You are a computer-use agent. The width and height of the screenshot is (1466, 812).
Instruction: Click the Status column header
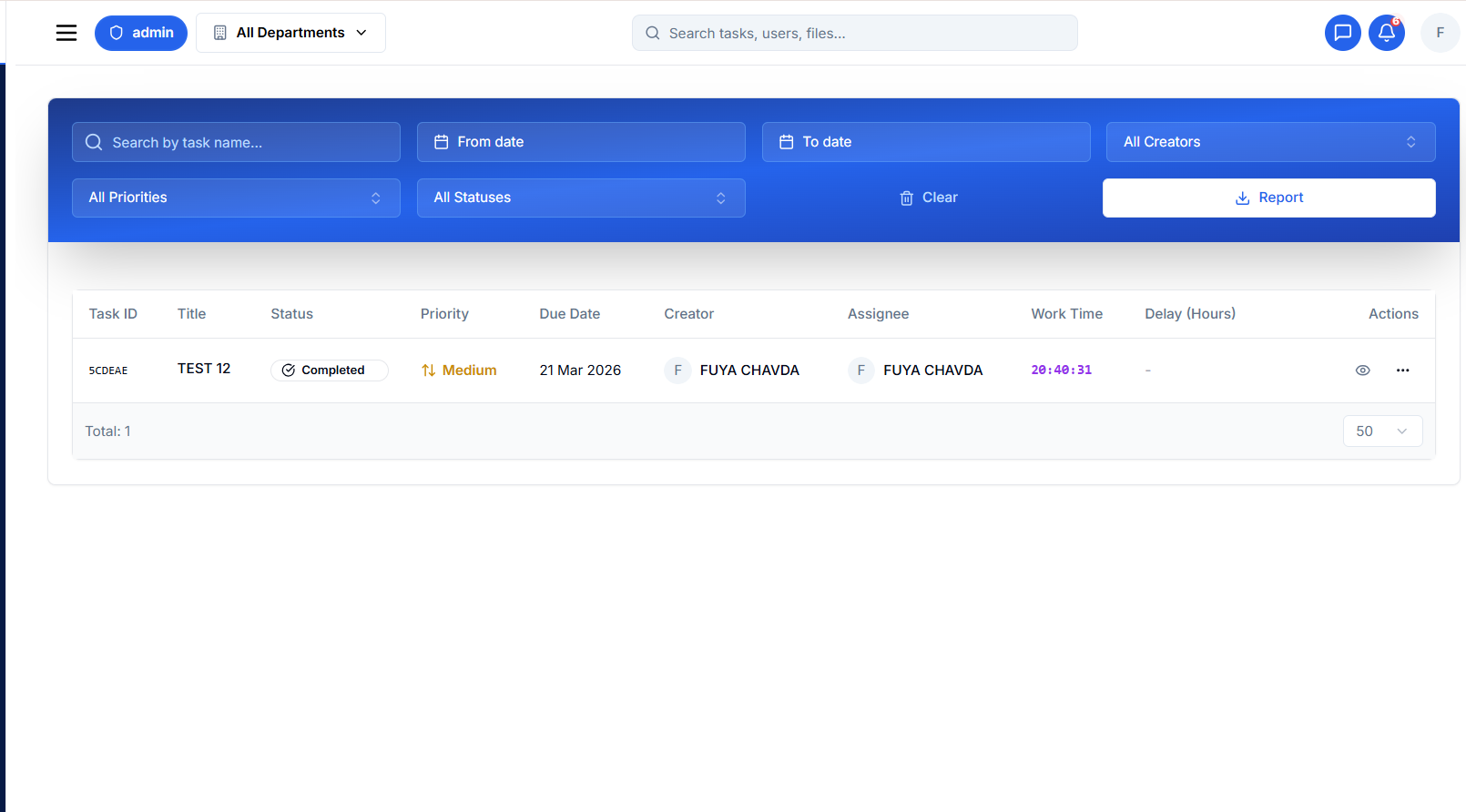[291, 314]
